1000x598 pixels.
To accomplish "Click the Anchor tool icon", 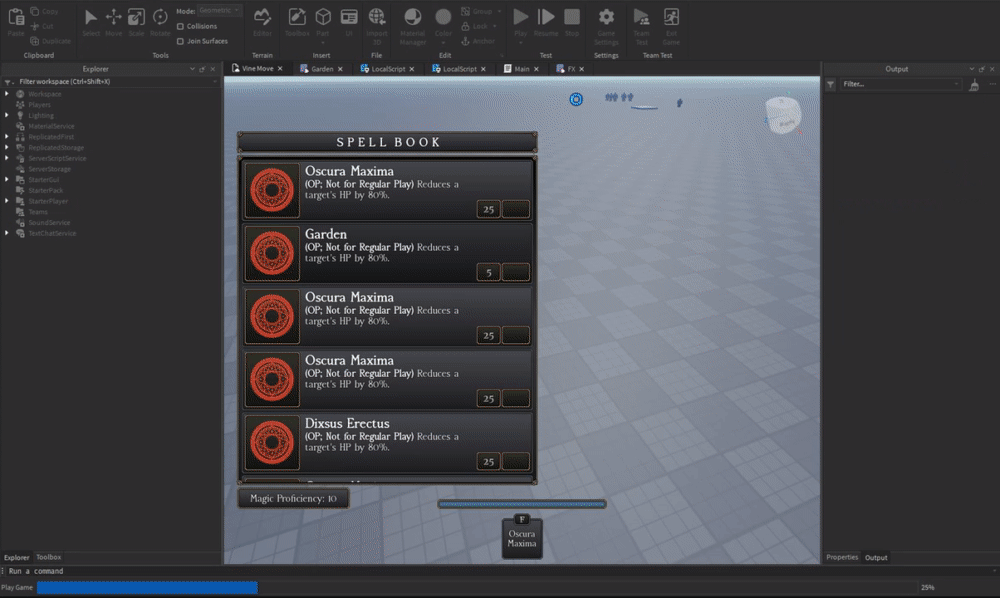I will pyautogui.click(x=466, y=41).
